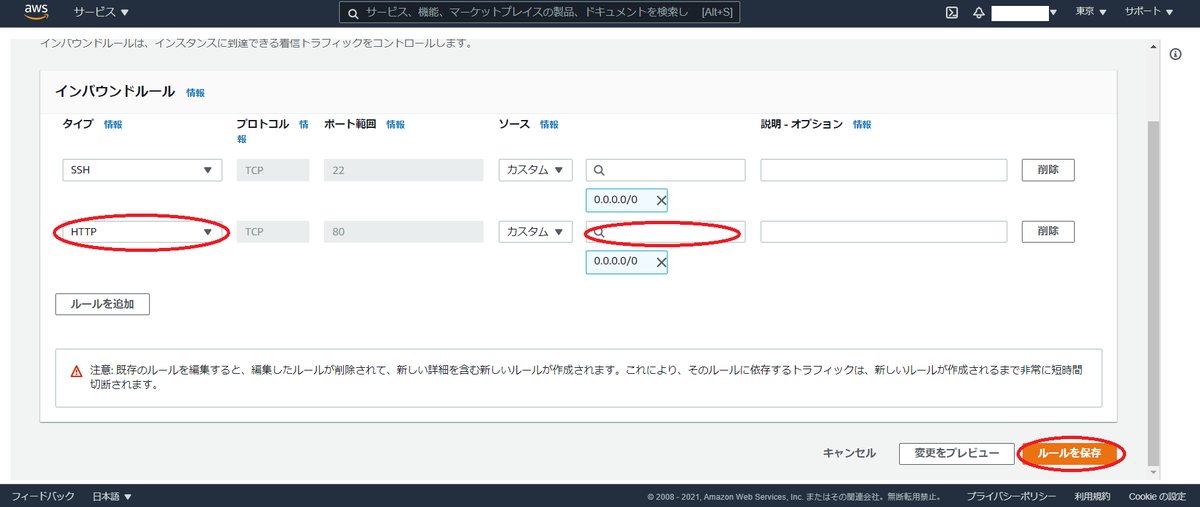
Task: Delete the SSH rule
Action: 1048,170
